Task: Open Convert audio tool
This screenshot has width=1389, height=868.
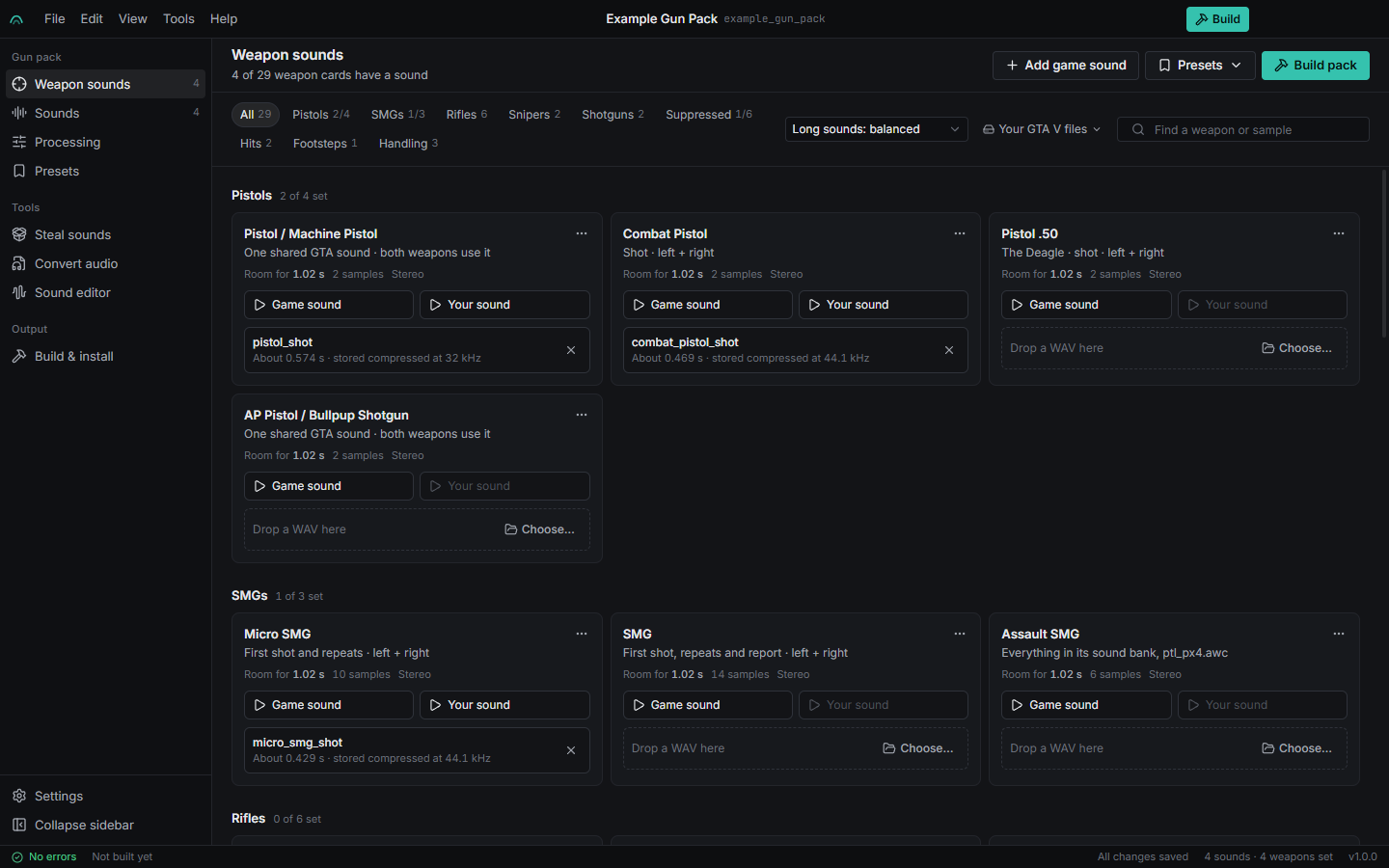Action: 103,263
